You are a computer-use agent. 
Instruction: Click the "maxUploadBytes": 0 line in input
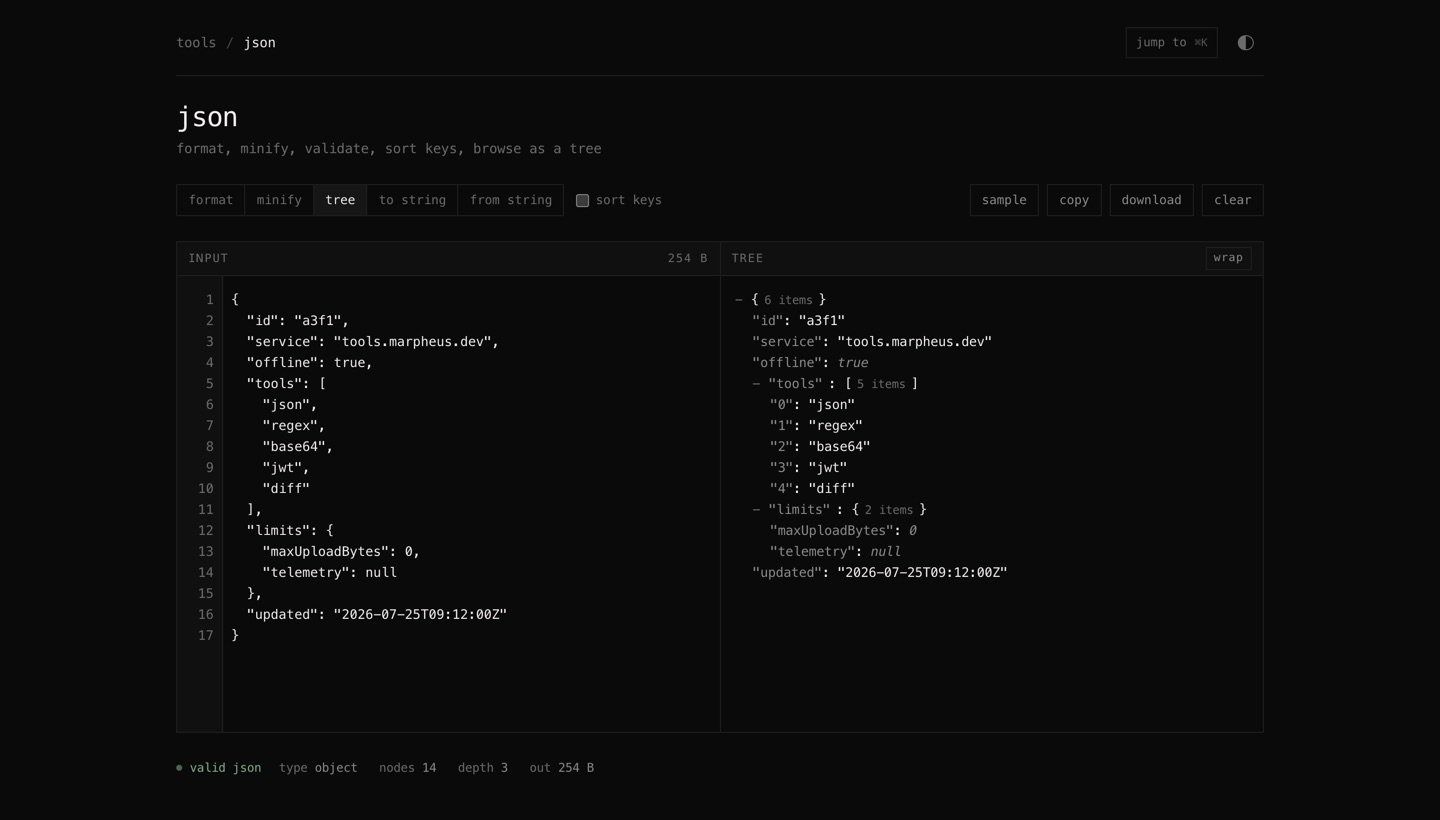point(341,552)
